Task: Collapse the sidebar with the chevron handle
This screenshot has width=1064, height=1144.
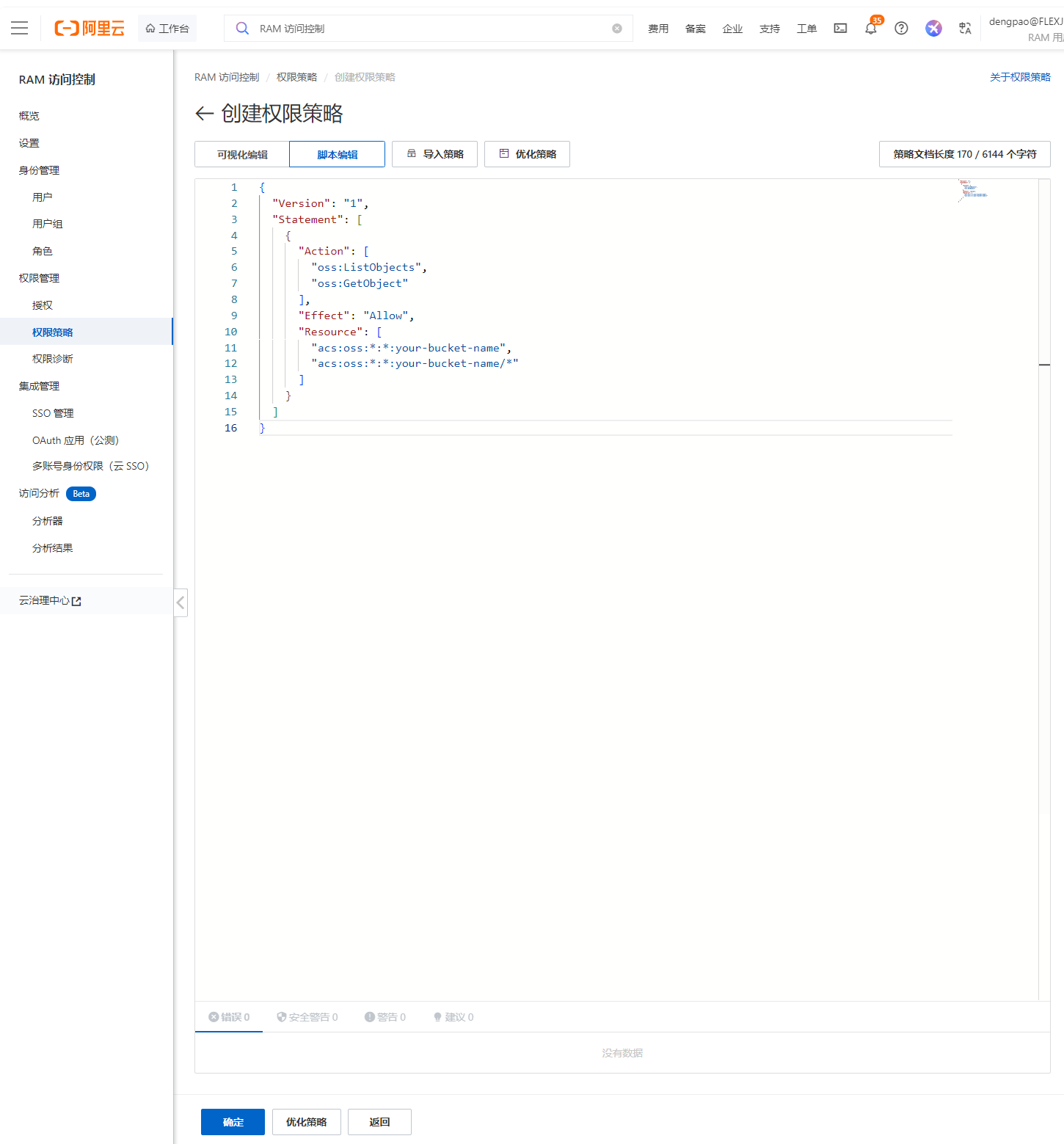Action: [x=181, y=602]
